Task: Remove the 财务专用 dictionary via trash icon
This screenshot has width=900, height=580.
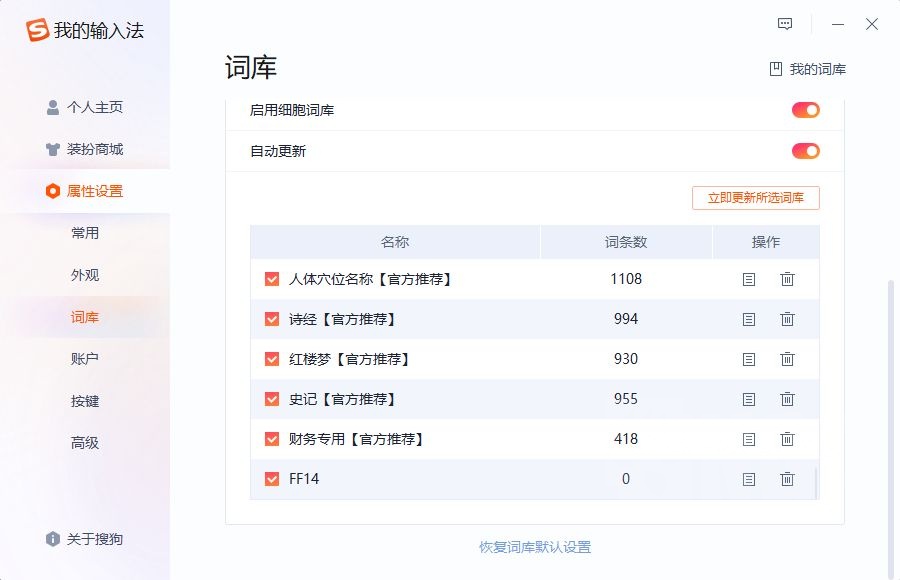Action: point(787,439)
